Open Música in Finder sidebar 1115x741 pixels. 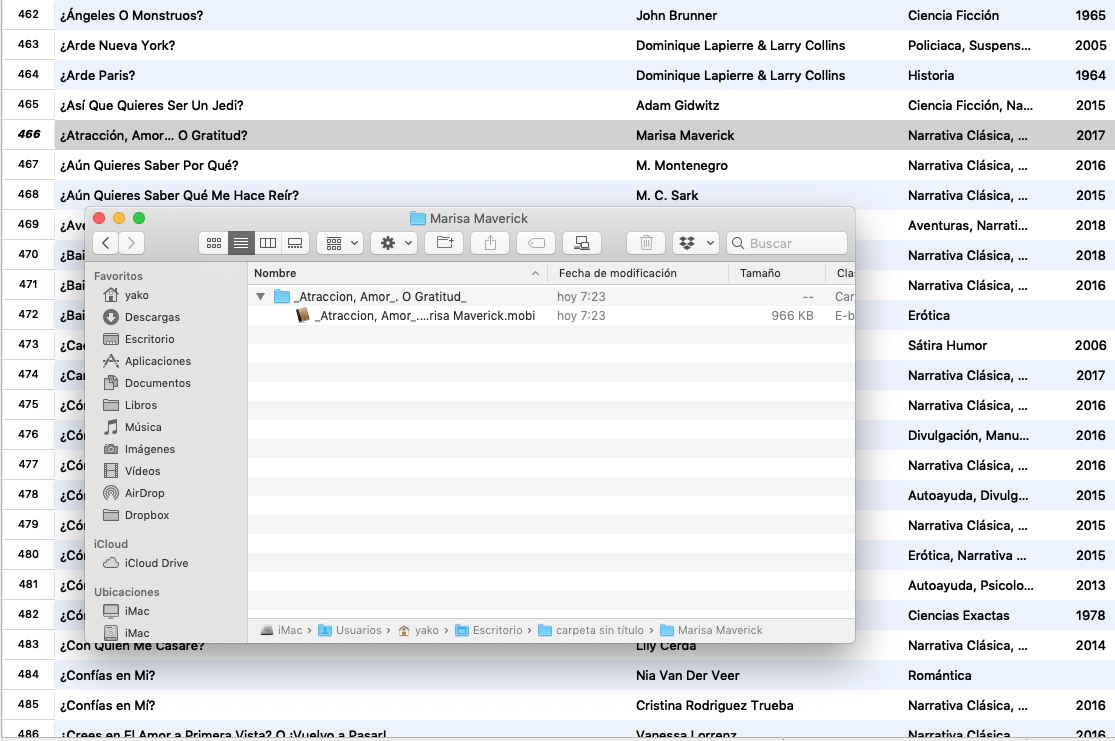click(x=132, y=427)
